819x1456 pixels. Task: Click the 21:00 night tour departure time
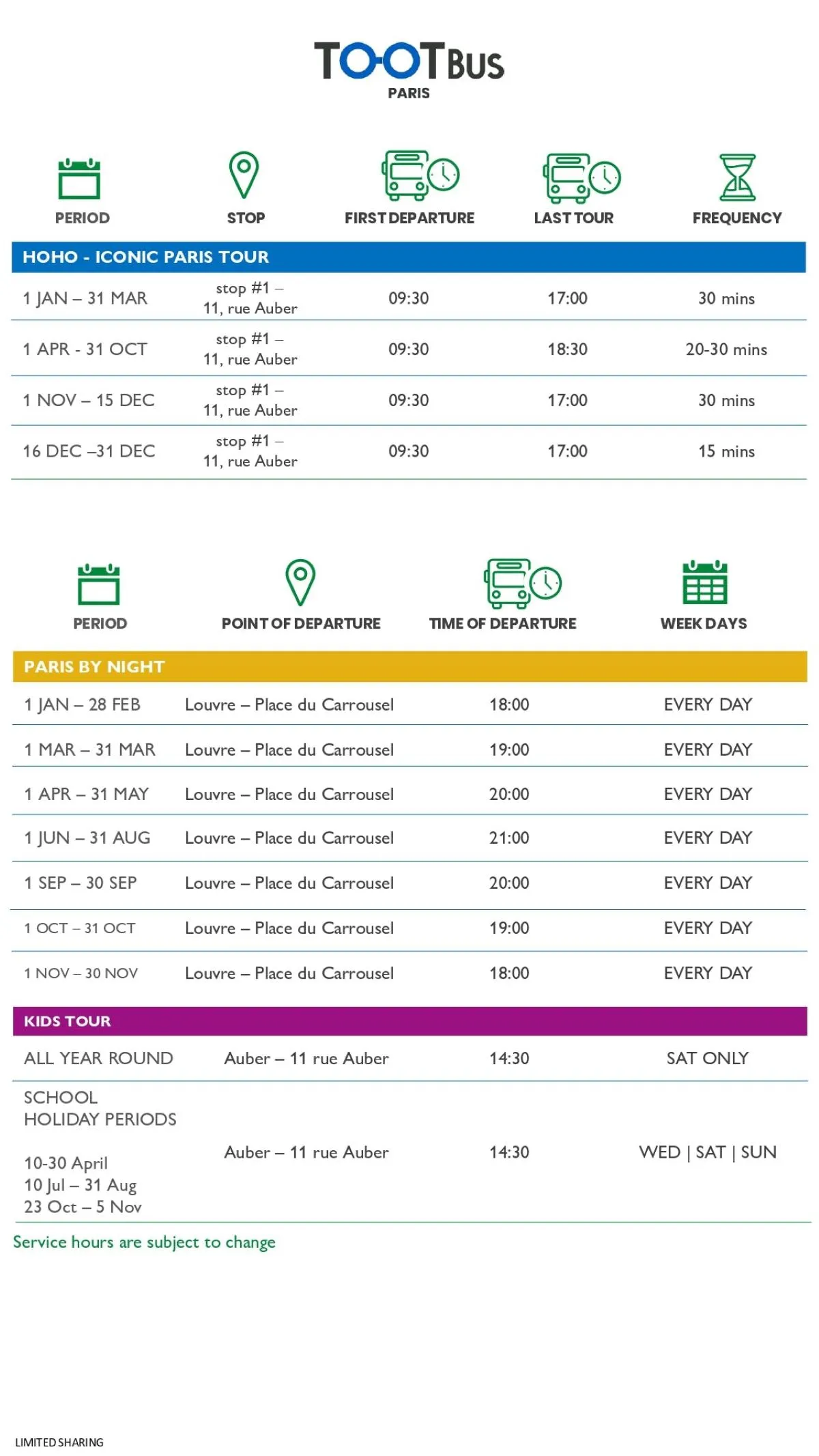[x=509, y=838]
